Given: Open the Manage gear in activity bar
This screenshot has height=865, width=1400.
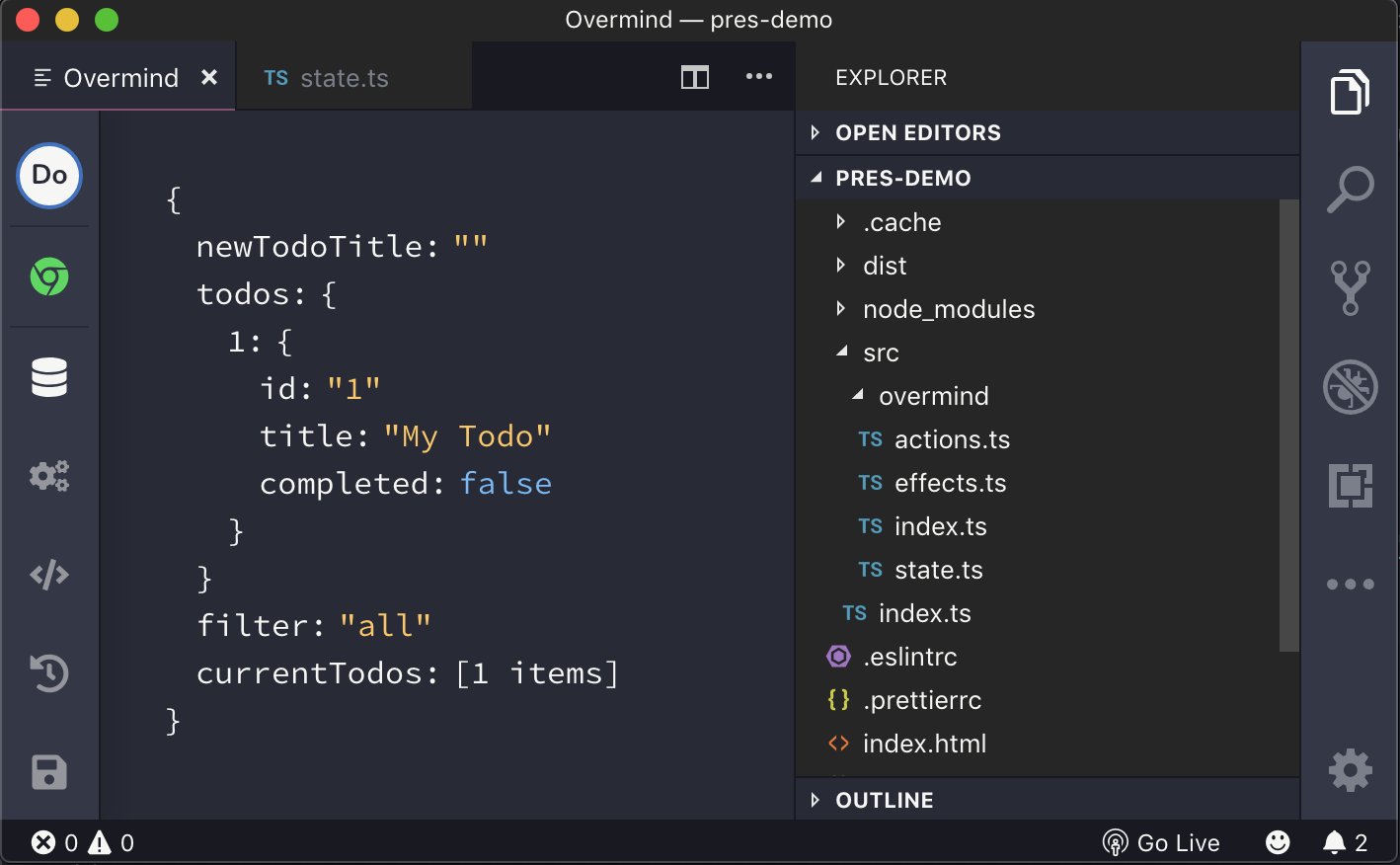Looking at the screenshot, I should point(1350,770).
